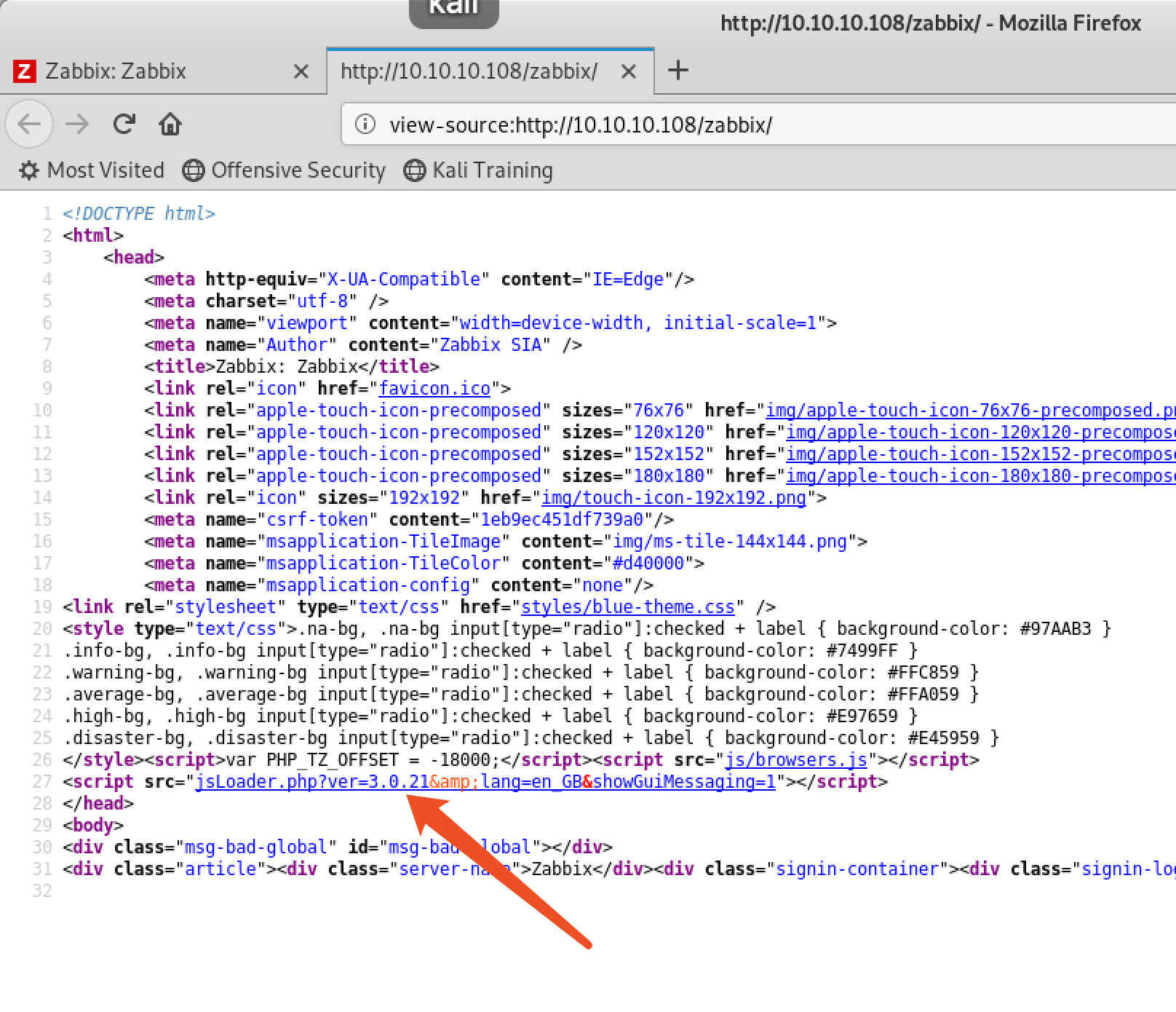Click the Most Visited gear icon
The width and height of the screenshot is (1176, 1012).
pos(29,170)
